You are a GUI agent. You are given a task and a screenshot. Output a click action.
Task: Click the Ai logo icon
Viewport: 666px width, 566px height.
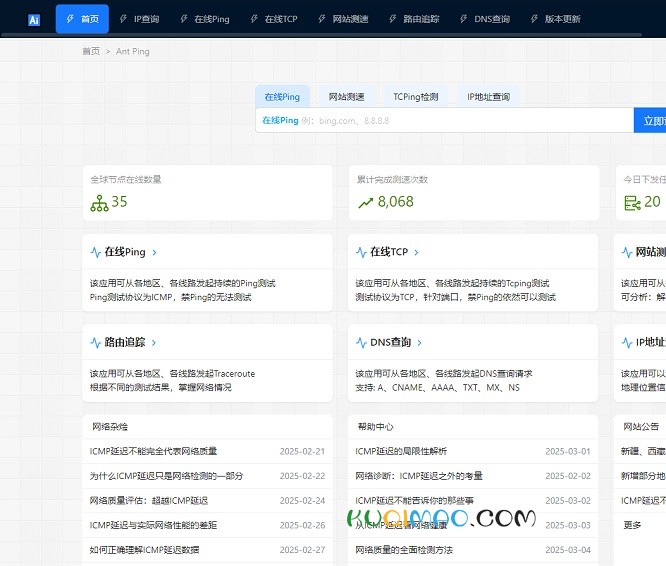(x=34, y=20)
